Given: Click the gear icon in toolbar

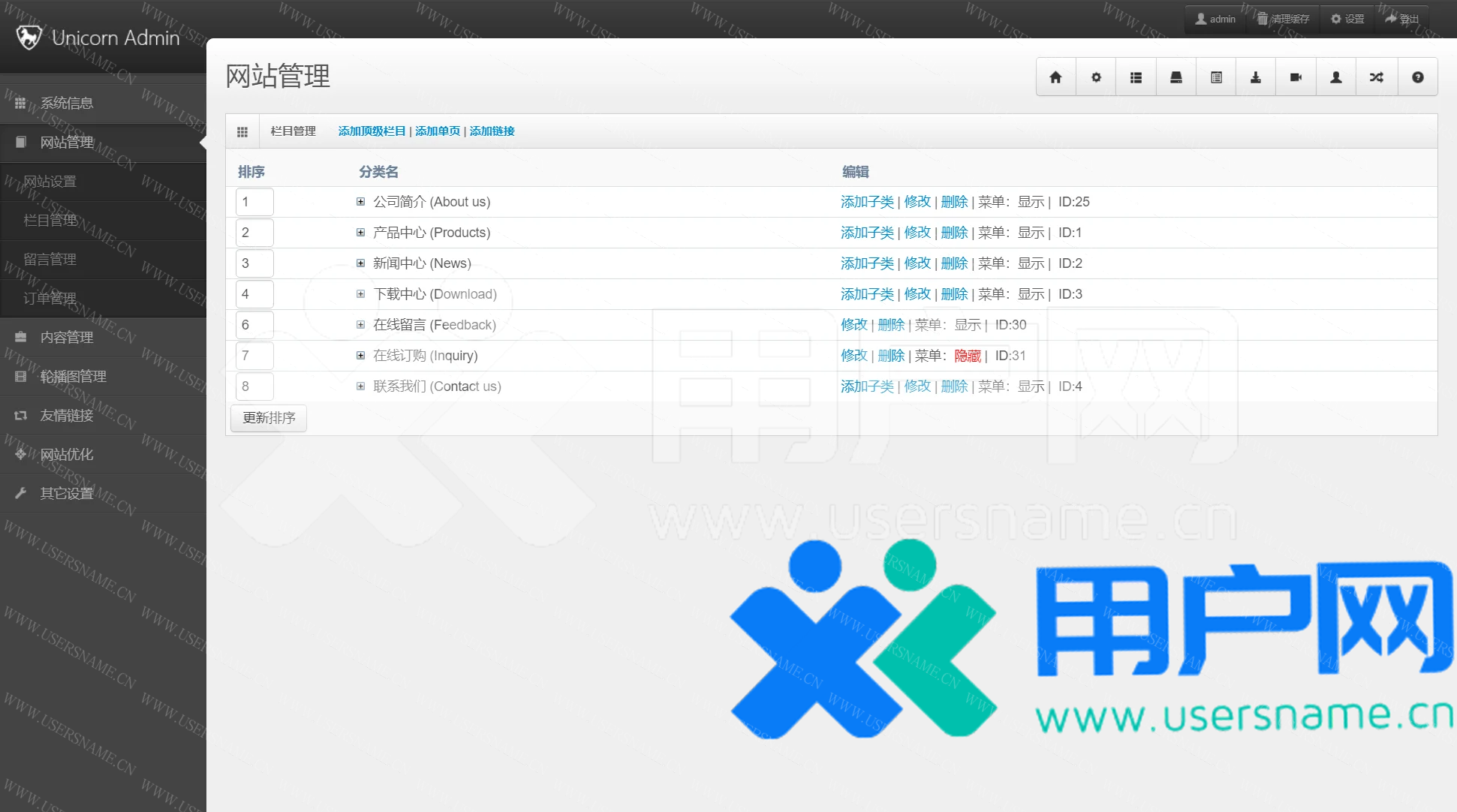Looking at the screenshot, I should click(1096, 77).
